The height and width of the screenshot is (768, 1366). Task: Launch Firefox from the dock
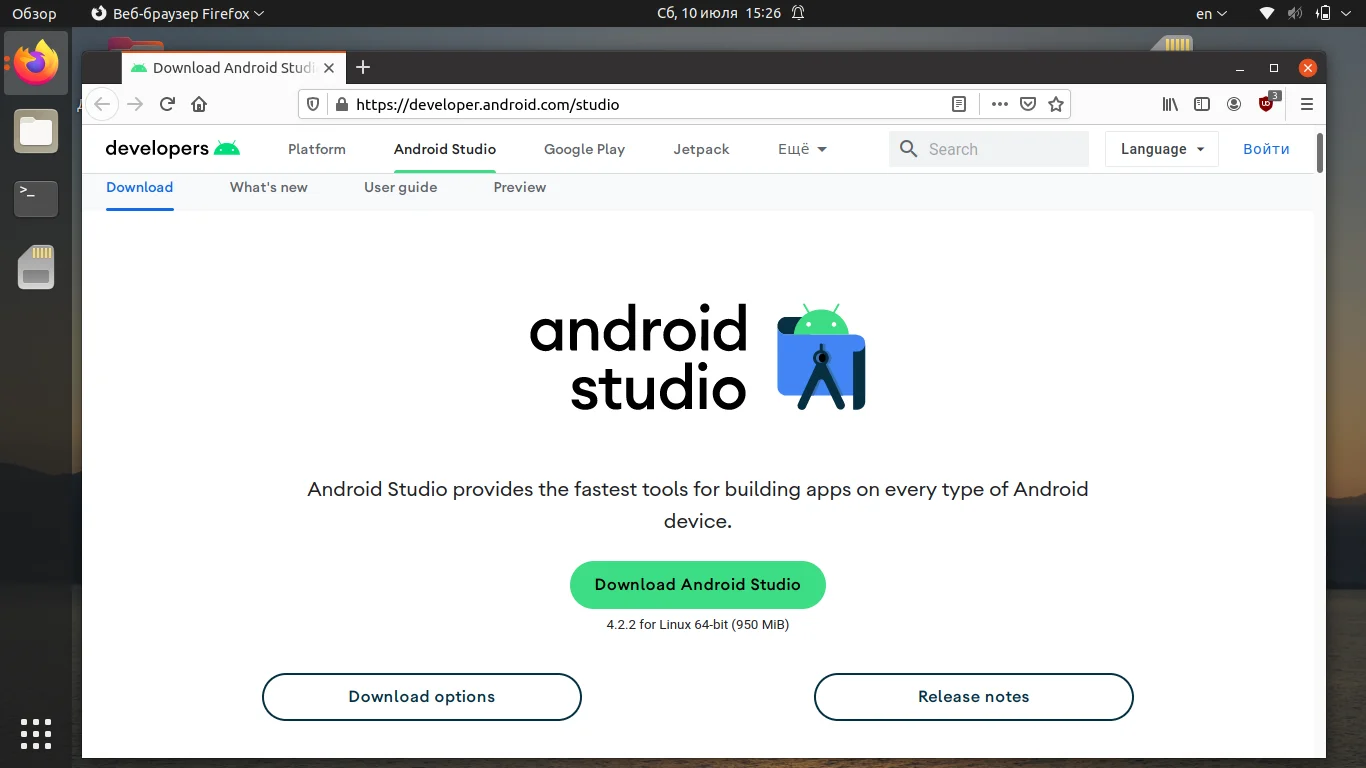(36, 64)
